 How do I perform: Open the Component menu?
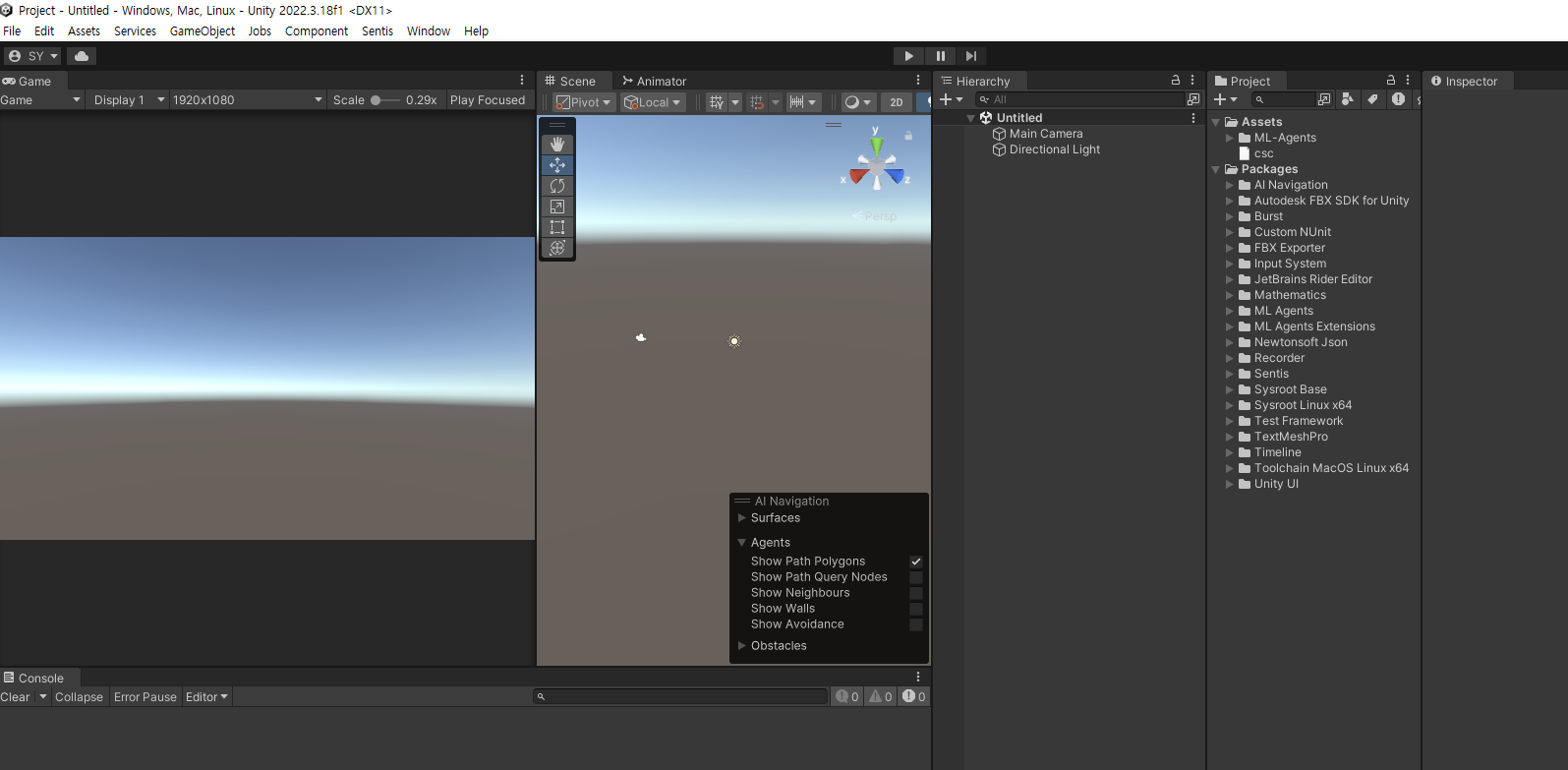click(x=317, y=31)
